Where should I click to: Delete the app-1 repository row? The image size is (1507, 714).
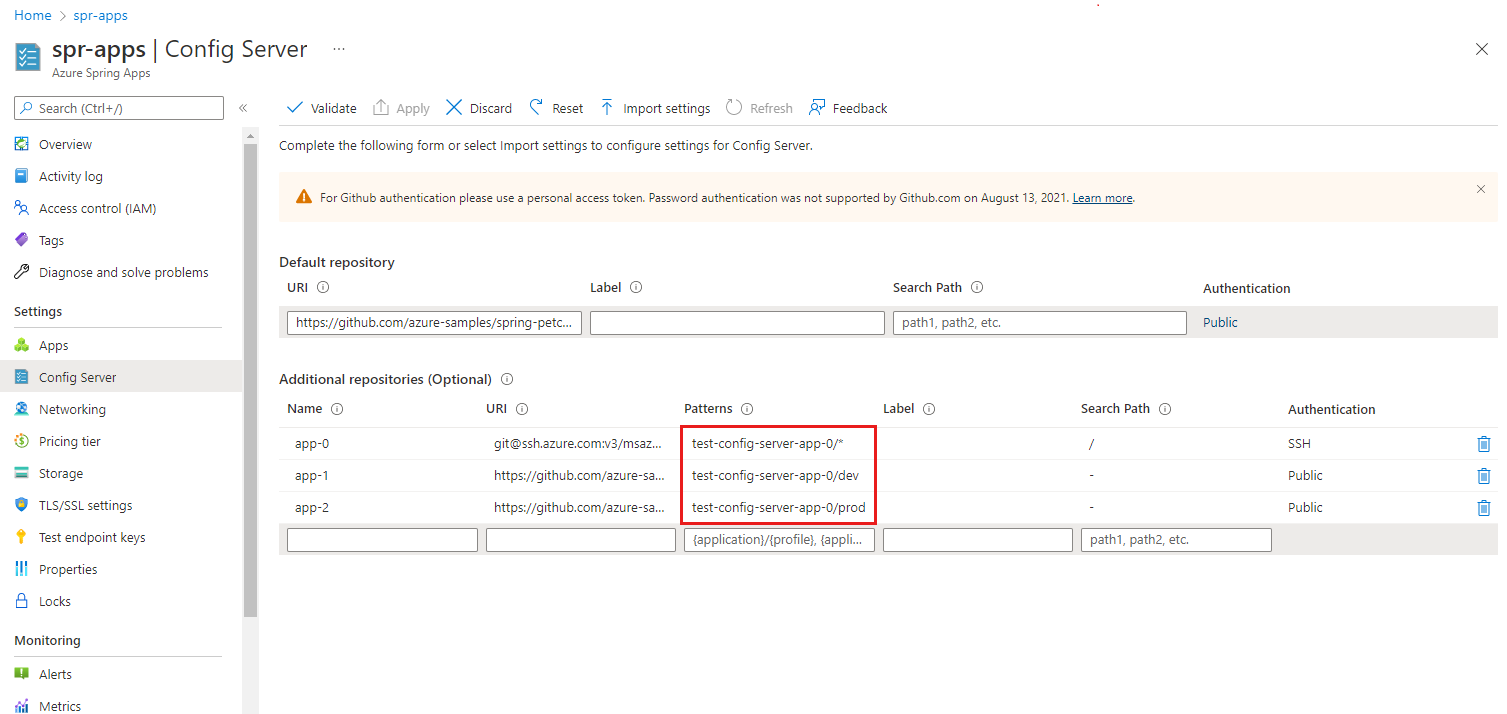click(1484, 476)
